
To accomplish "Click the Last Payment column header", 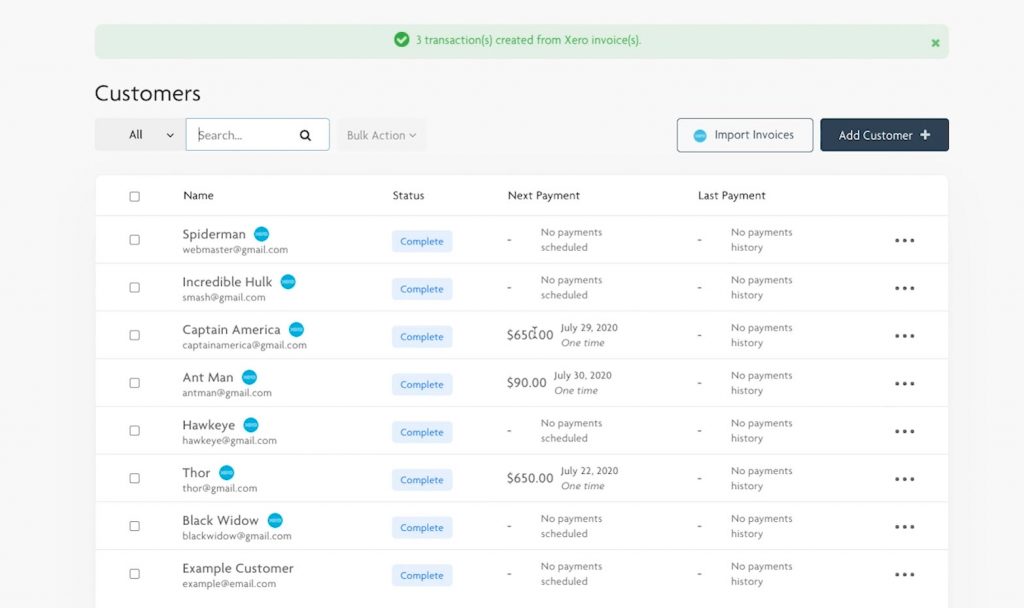I will pos(731,195).
